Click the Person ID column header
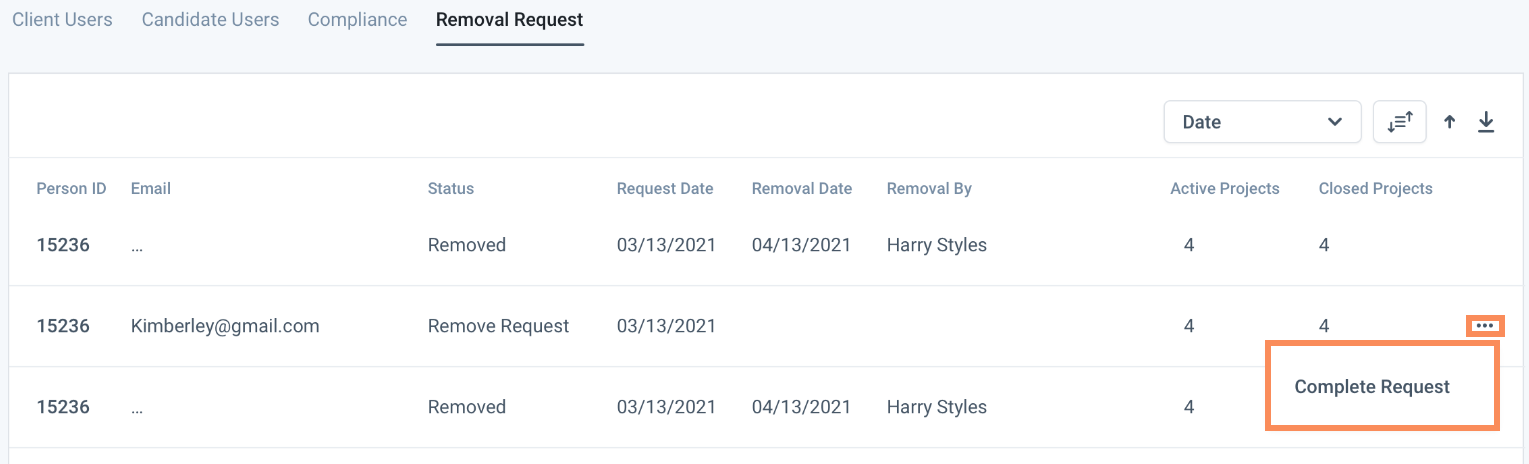Viewport: 1529px width, 464px height. 71,189
